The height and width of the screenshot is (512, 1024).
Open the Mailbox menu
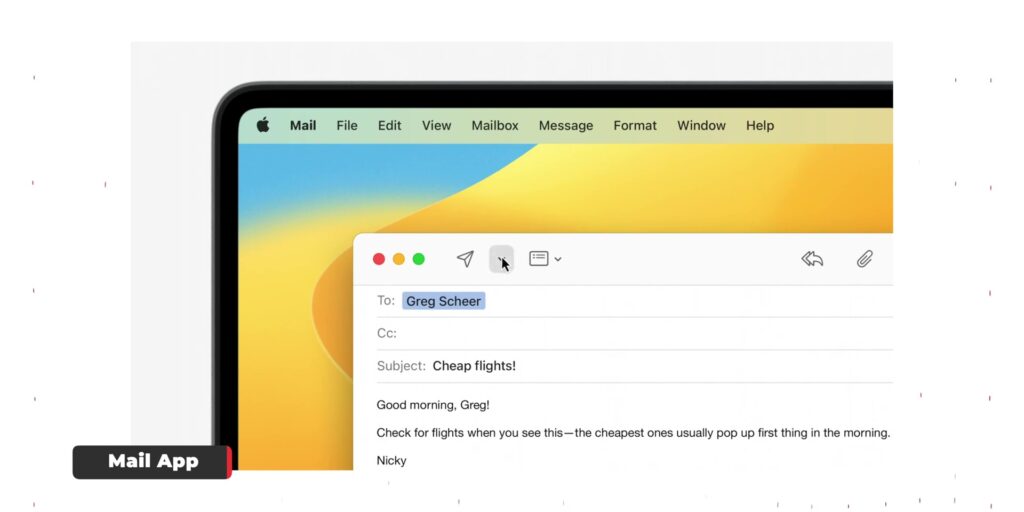click(x=495, y=125)
